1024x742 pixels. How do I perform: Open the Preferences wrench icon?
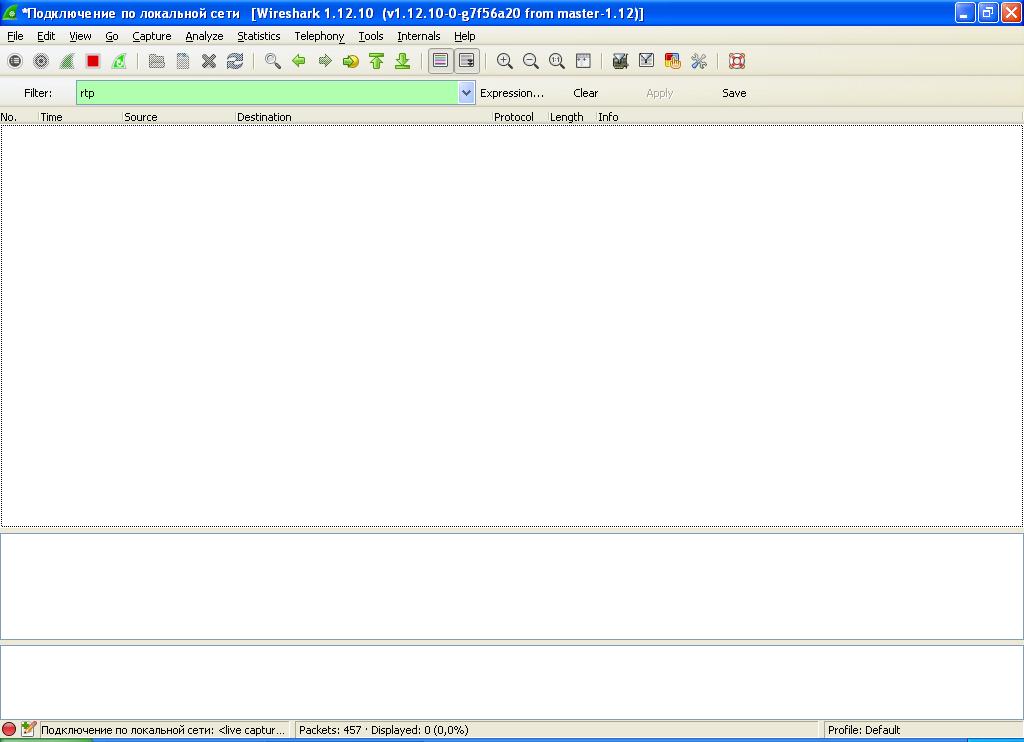tap(699, 61)
